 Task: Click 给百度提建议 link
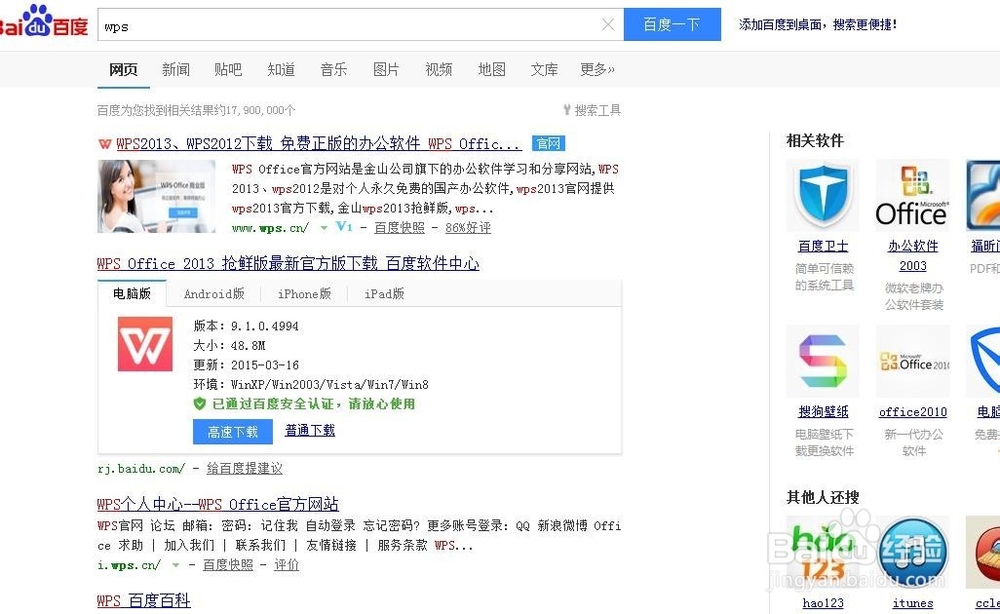244,469
